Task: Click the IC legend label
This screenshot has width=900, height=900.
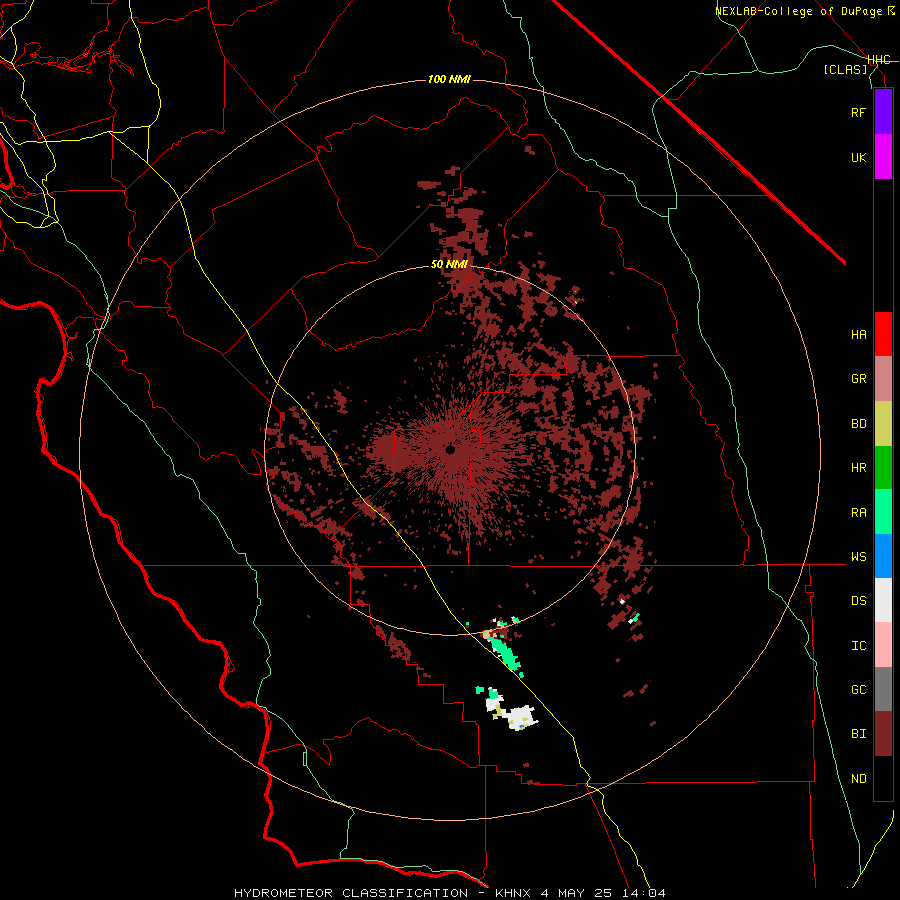Action: [858, 645]
